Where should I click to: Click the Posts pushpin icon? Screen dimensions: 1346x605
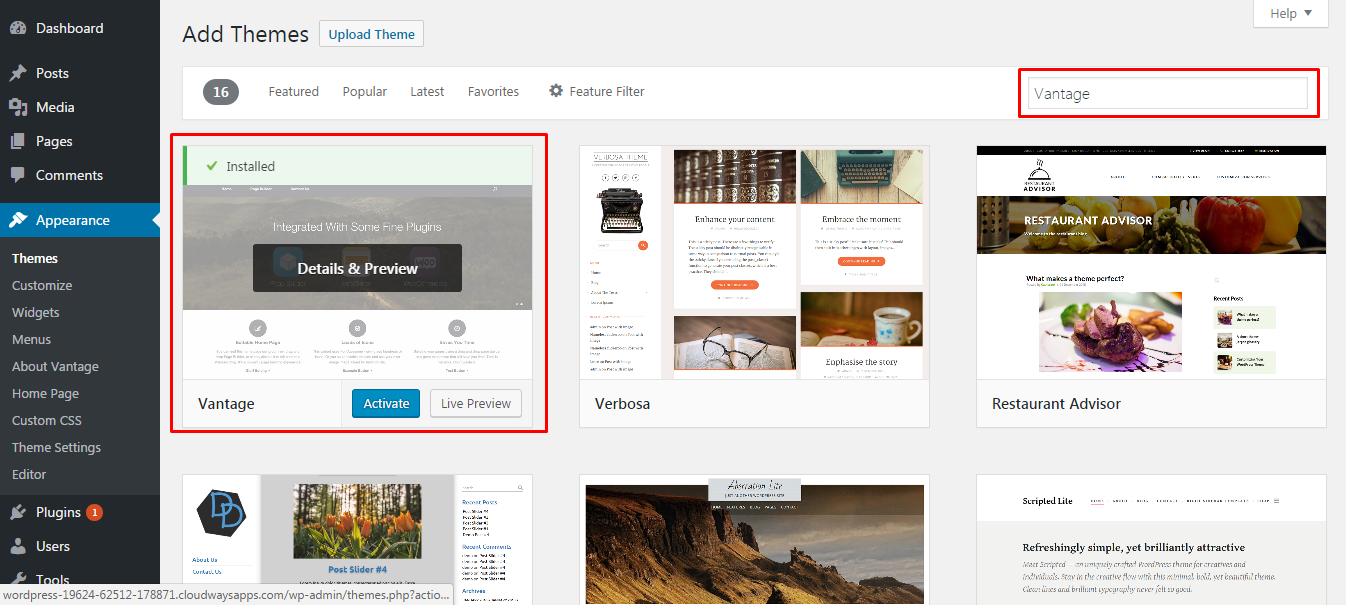coord(18,73)
